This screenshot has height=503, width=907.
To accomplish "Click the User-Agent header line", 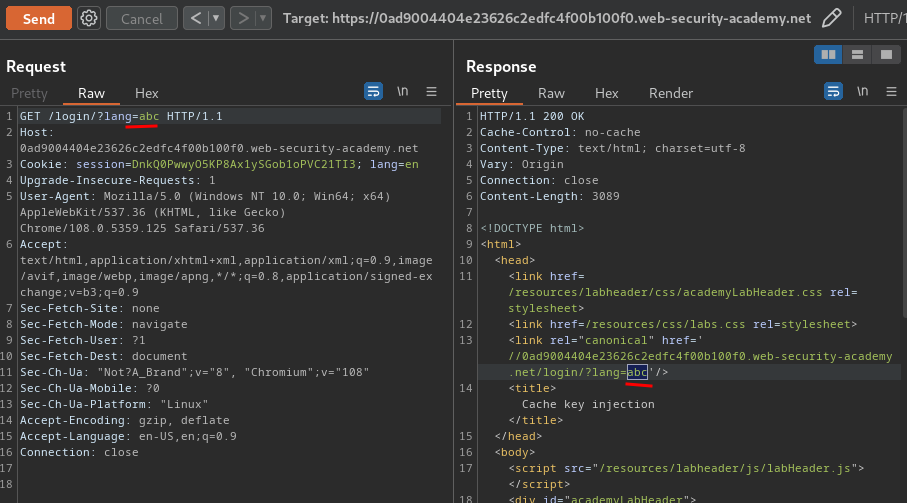I will tap(205, 212).
